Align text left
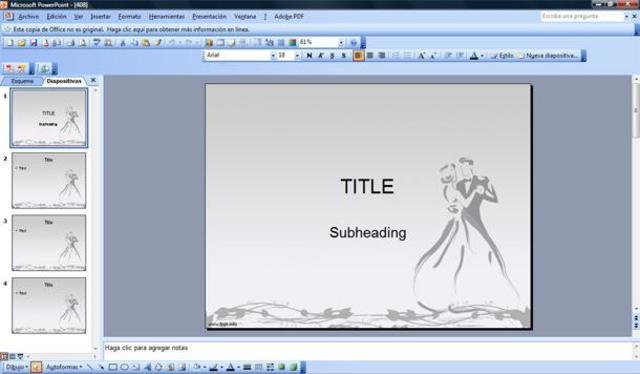 [358, 56]
